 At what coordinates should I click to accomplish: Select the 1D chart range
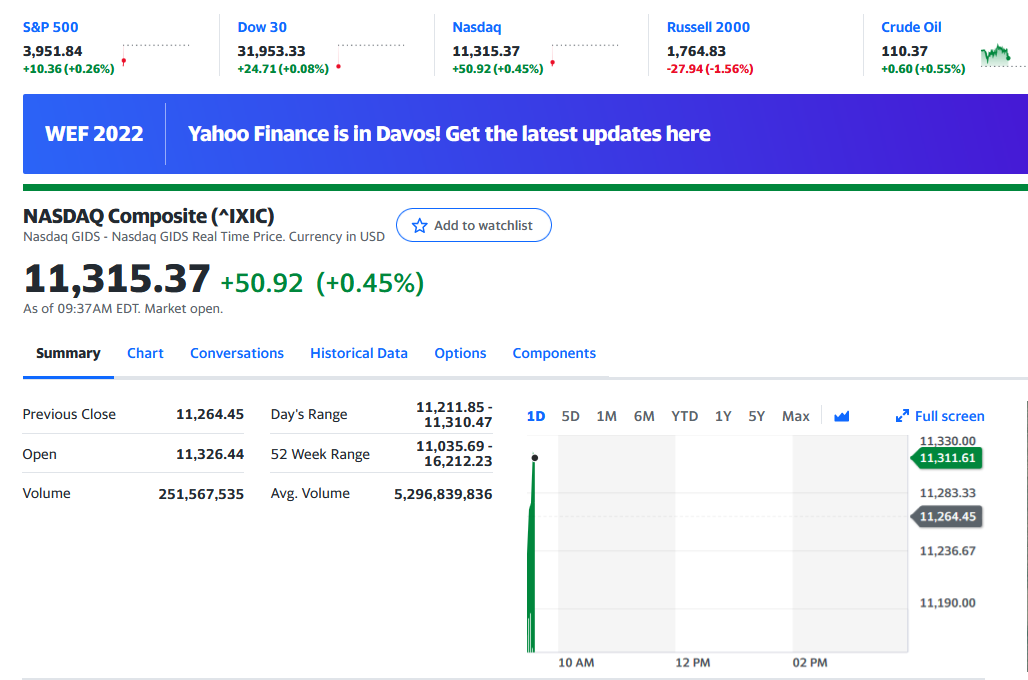536,416
